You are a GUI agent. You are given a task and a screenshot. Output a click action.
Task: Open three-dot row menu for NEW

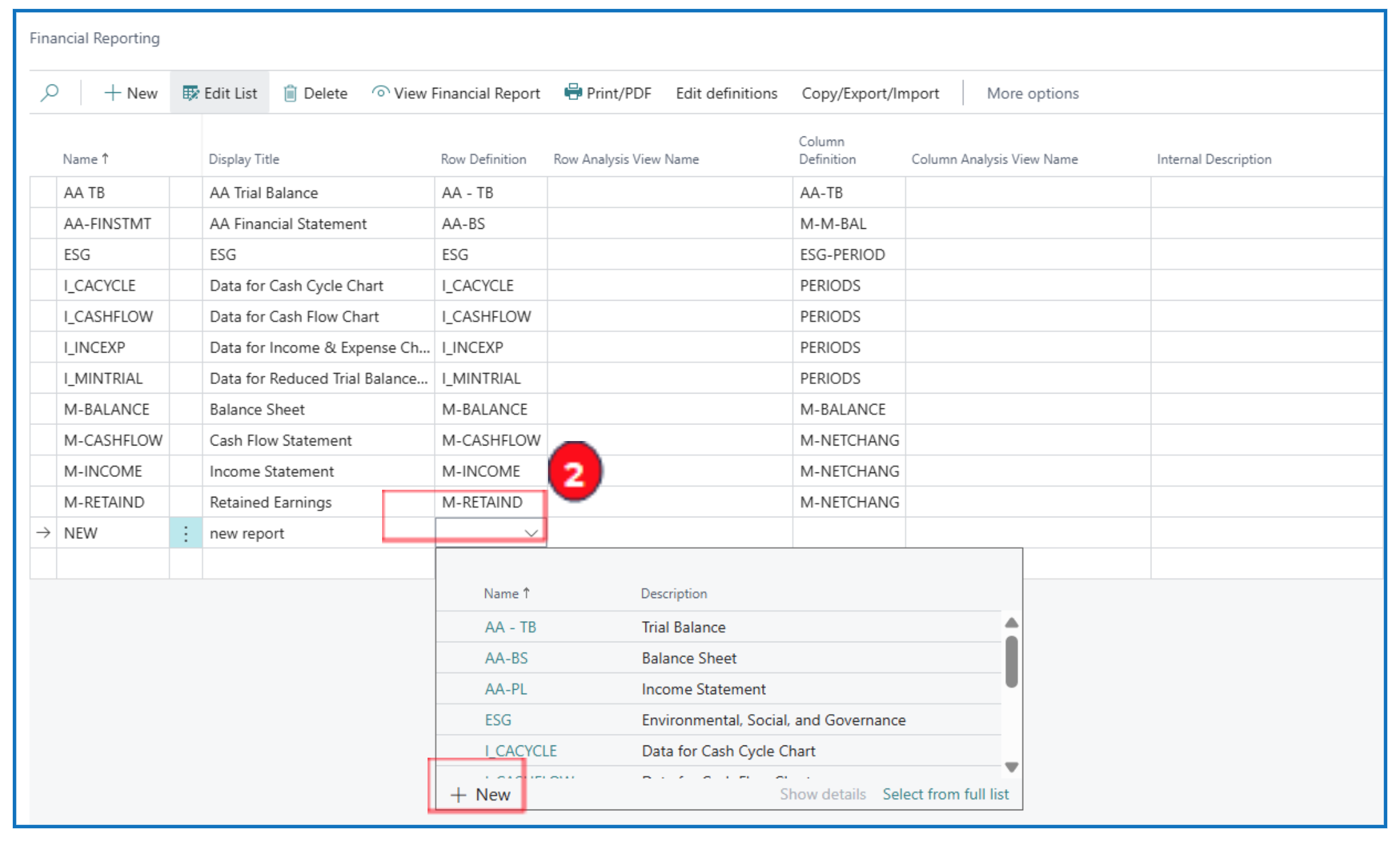186,533
